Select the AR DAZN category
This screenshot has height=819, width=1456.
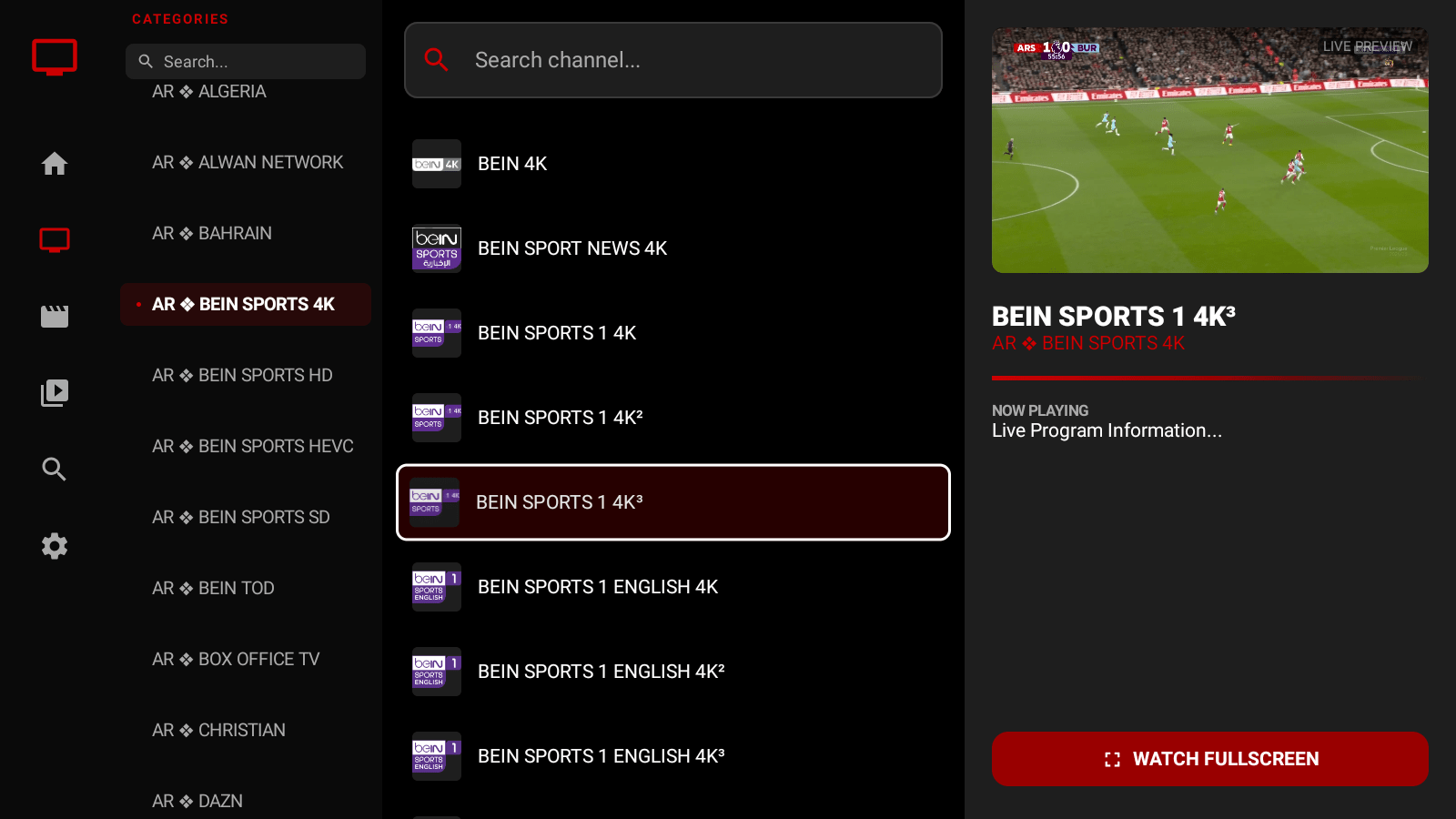[246, 801]
